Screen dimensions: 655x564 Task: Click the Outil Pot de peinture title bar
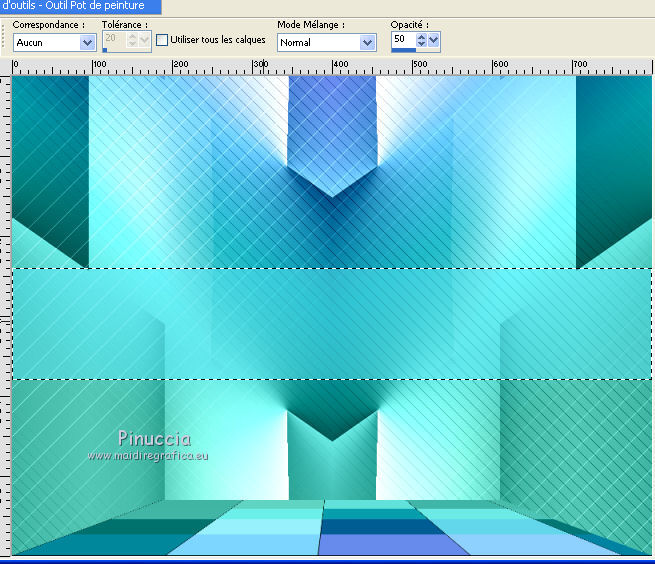click(80, 6)
